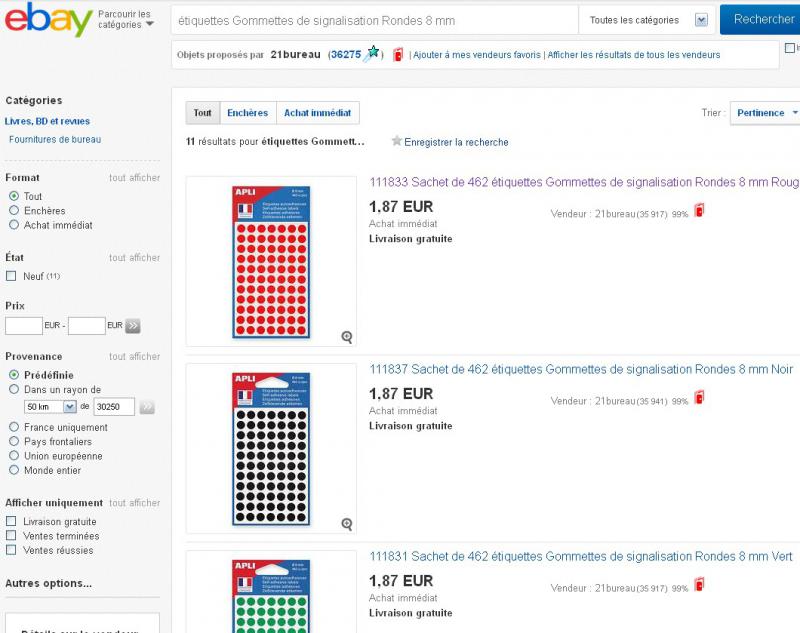
Task: Open the Pertinence sort dropdown
Action: [766, 113]
